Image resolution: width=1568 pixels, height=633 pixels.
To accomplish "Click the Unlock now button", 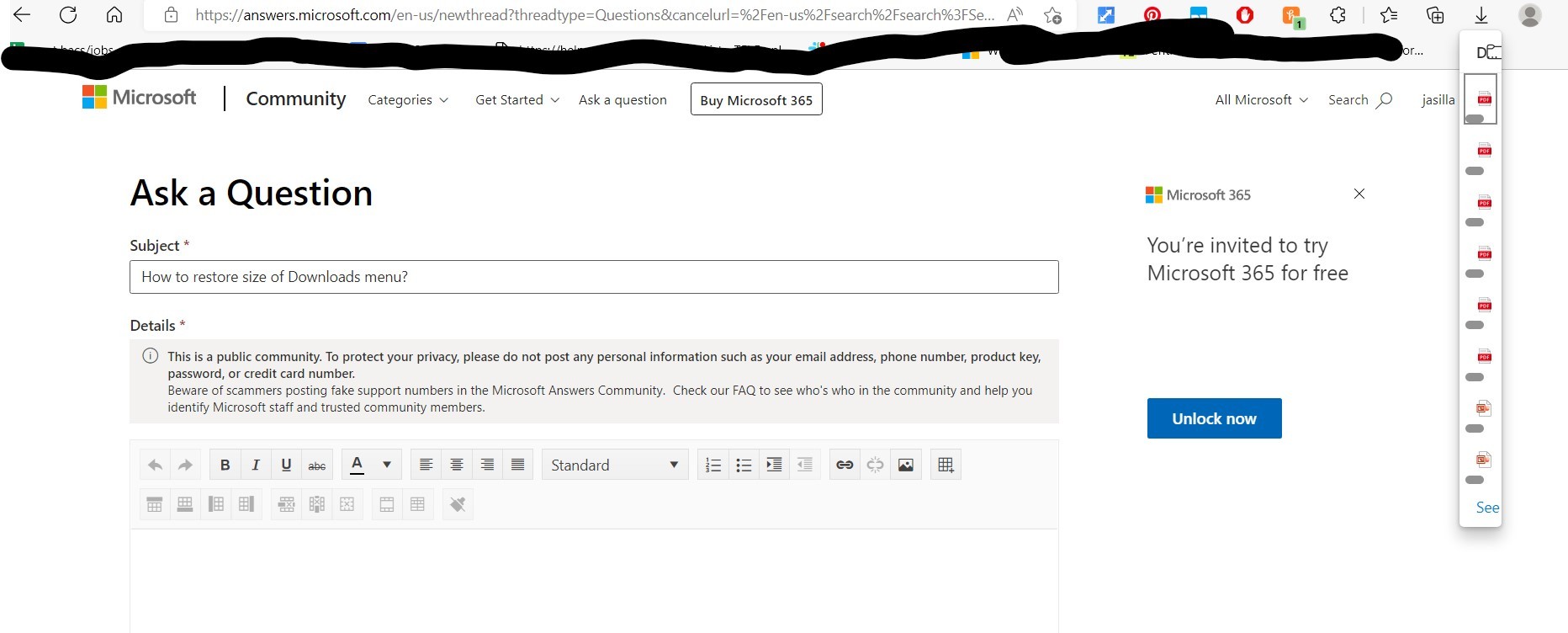I will click(x=1214, y=418).
